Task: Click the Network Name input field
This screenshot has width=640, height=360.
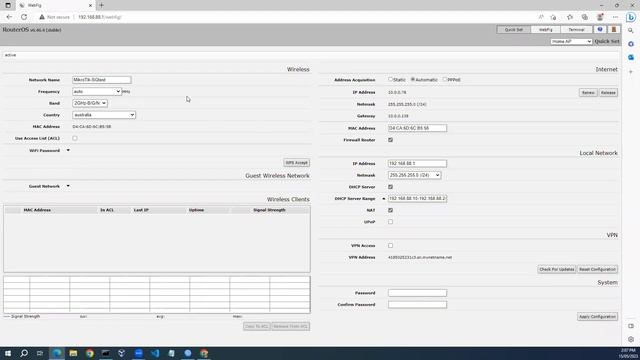Action: pos(102,80)
